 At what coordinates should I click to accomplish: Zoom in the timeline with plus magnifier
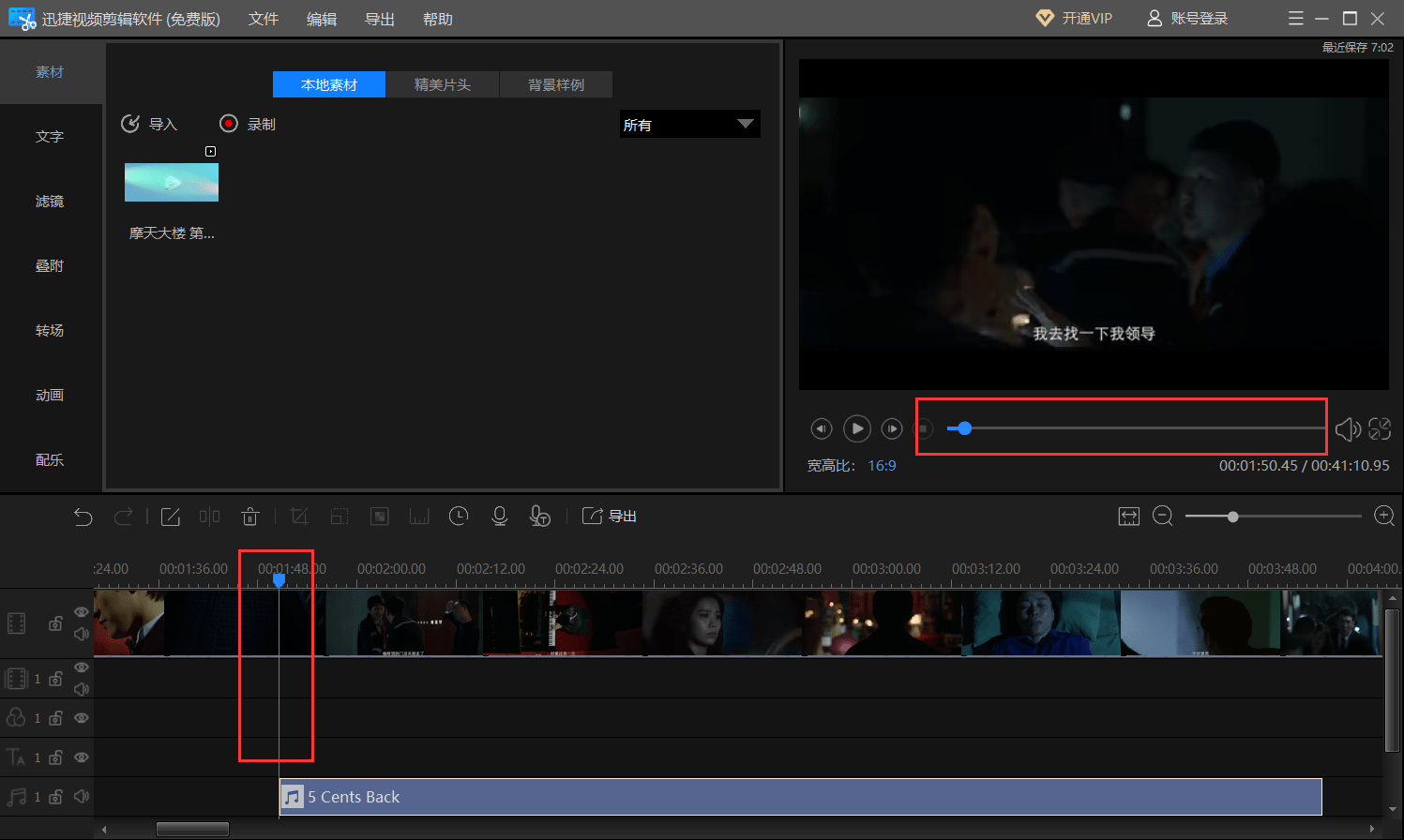[1384, 516]
